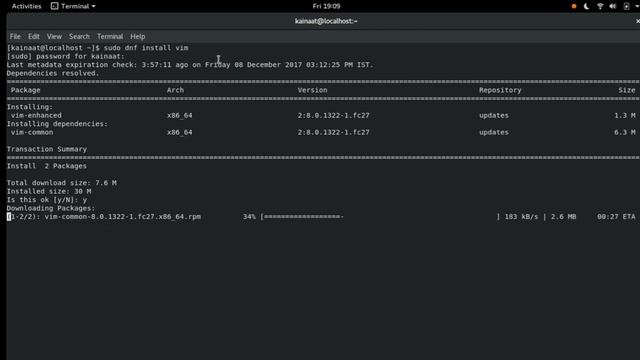This screenshot has width=640, height=360.
Task: Click the 'updates' repository in the vim-common row
Action: tap(494, 132)
